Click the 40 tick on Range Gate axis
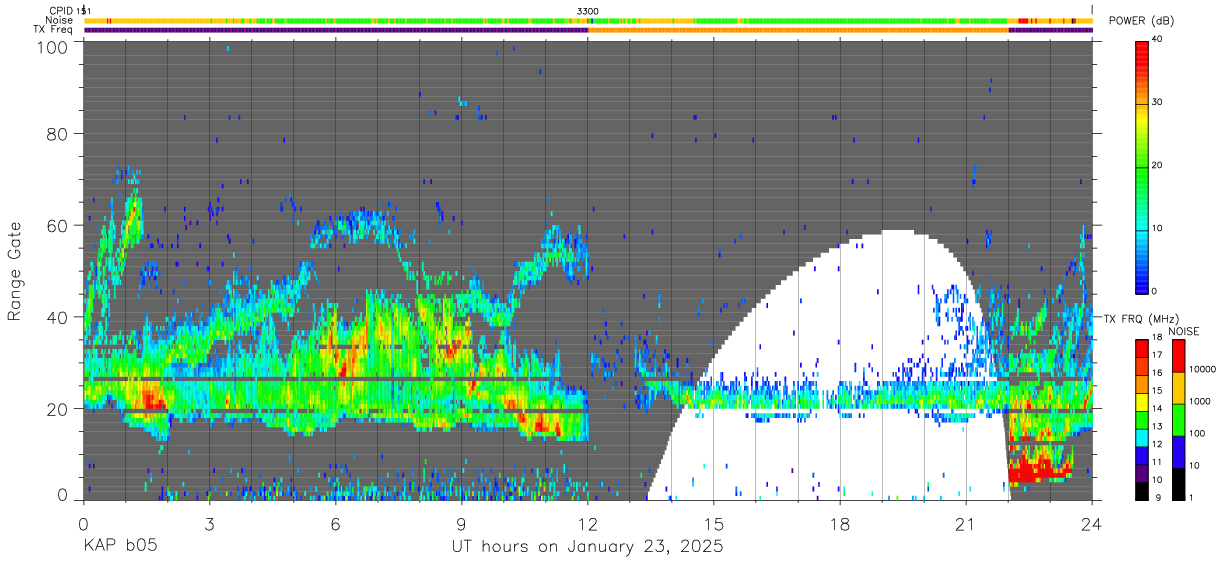Image resolution: width=1228 pixels, height=567 pixels. (x=58, y=317)
